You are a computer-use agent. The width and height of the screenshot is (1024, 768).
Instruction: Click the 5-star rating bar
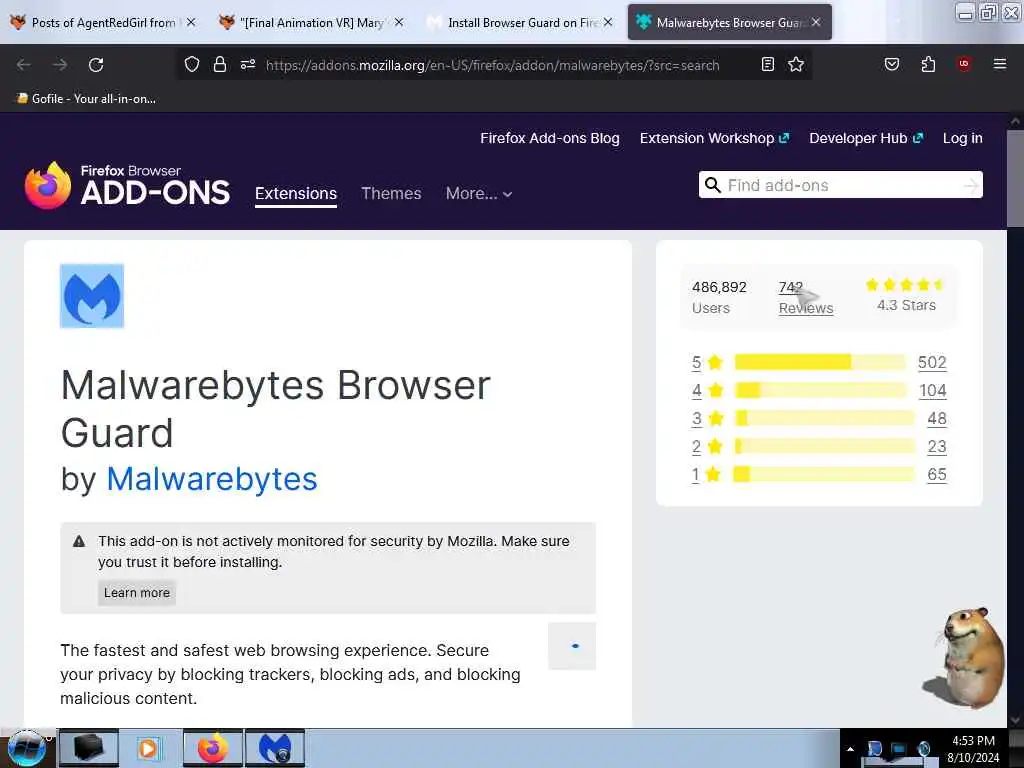click(x=820, y=362)
